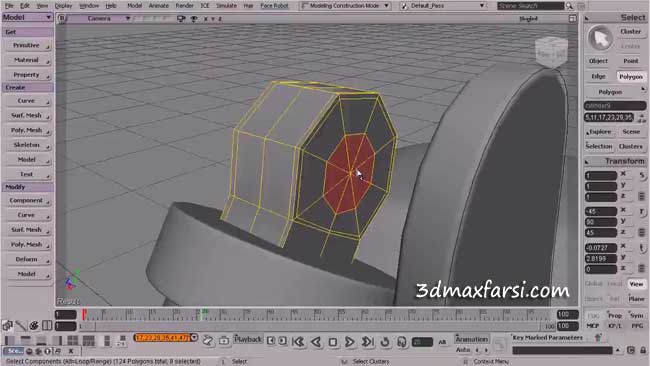The width and height of the screenshot is (650, 366).
Task: Open the Modeling Construction Mode dropdown
Action: (x=345, y=6)
